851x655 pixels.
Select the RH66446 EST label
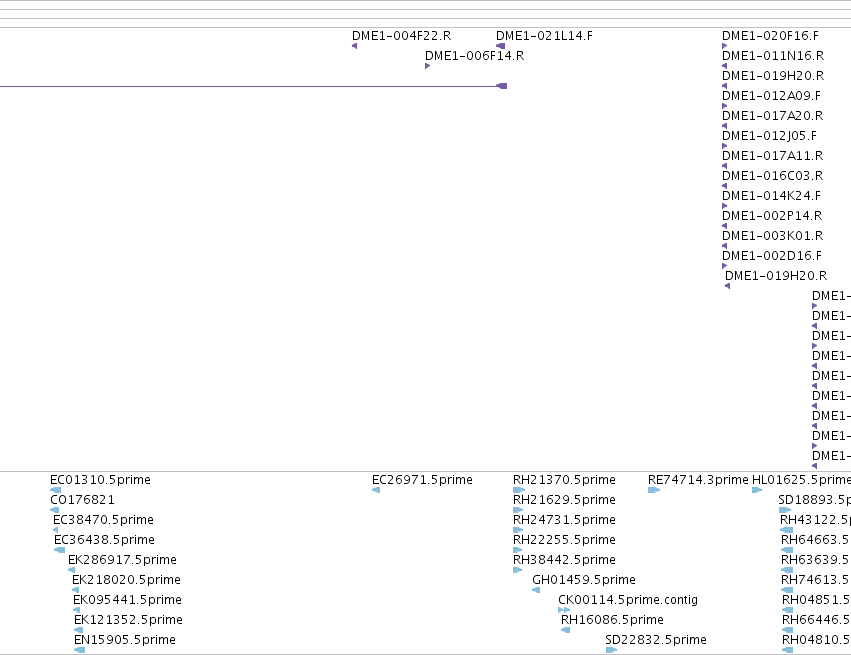tap(816, 620)
